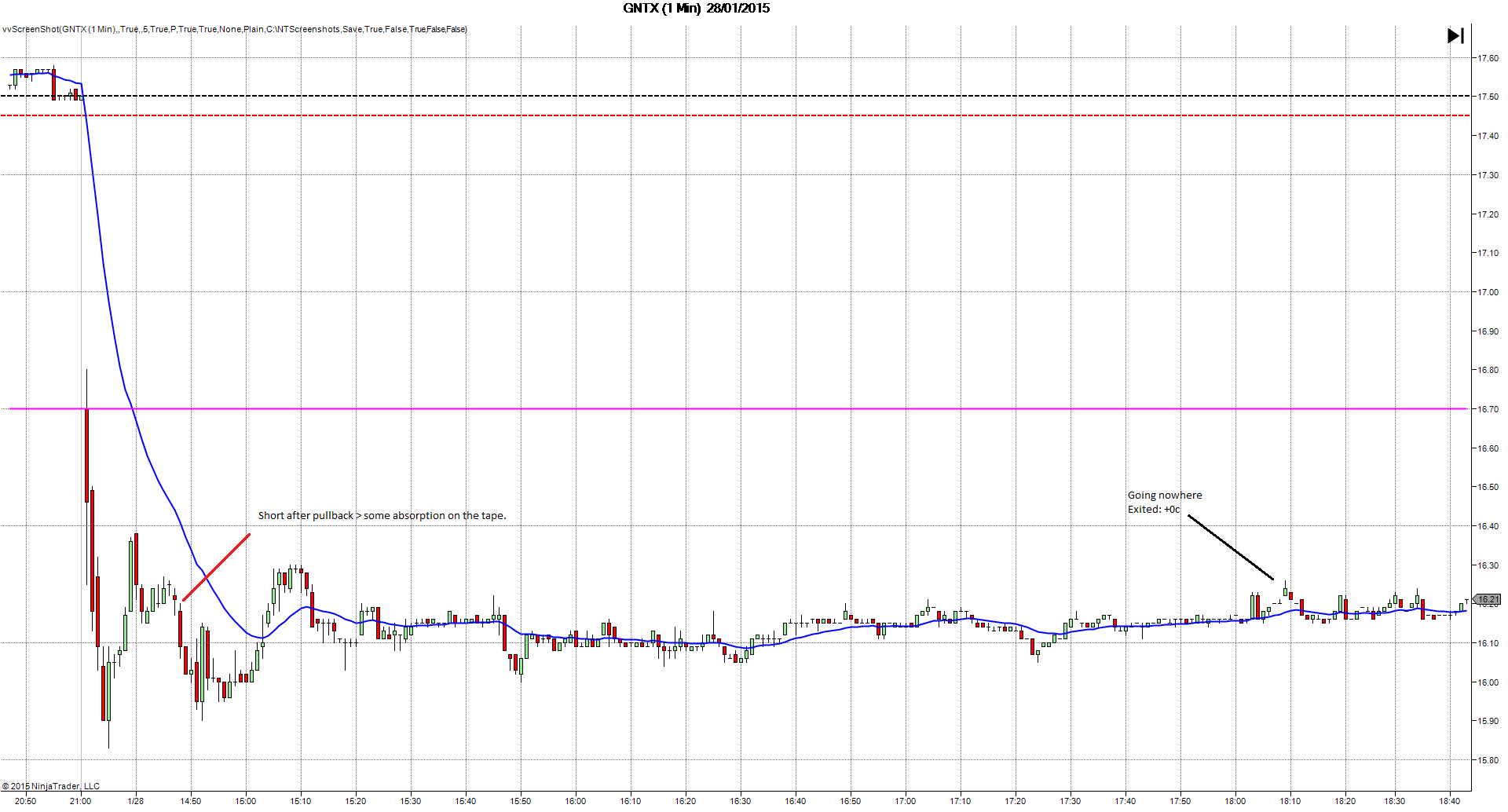The width and height of the screenshot is (1508, 812).
Task: Click the 15.80 price axis label
Action: tap(1488, 760)
